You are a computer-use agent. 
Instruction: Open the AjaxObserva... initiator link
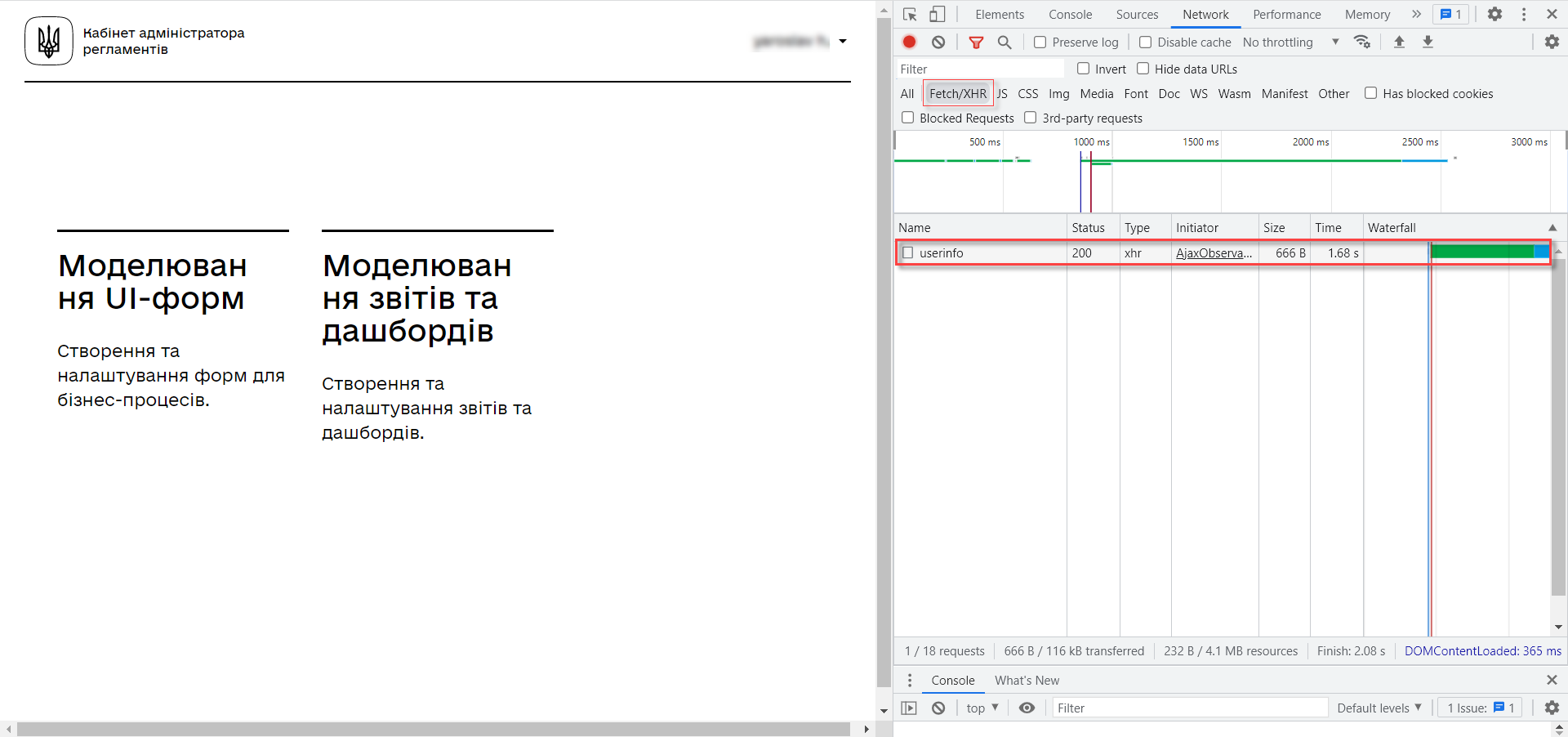(x=1214, y=253)
